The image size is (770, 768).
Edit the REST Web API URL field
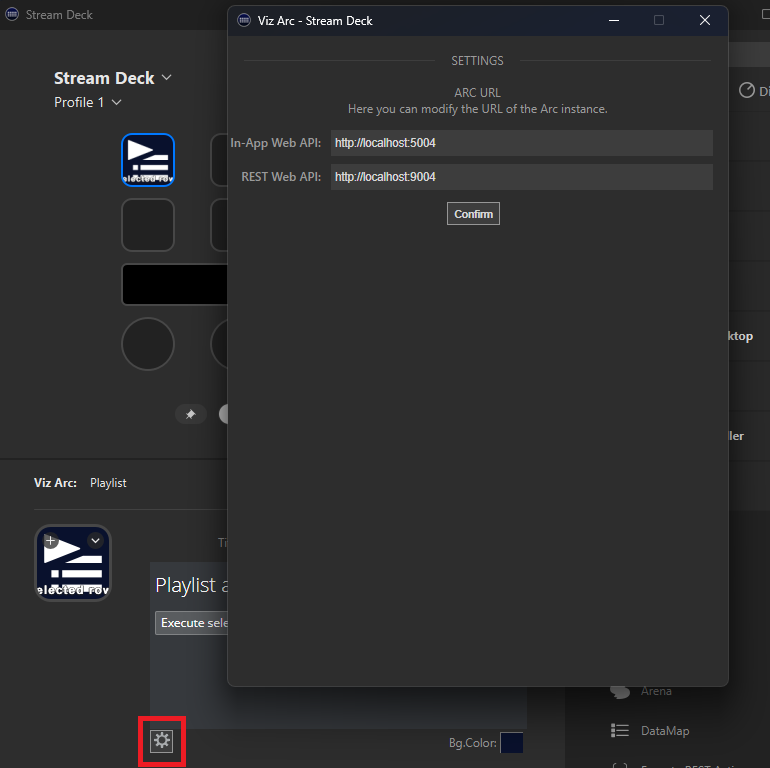pos(521,177)
